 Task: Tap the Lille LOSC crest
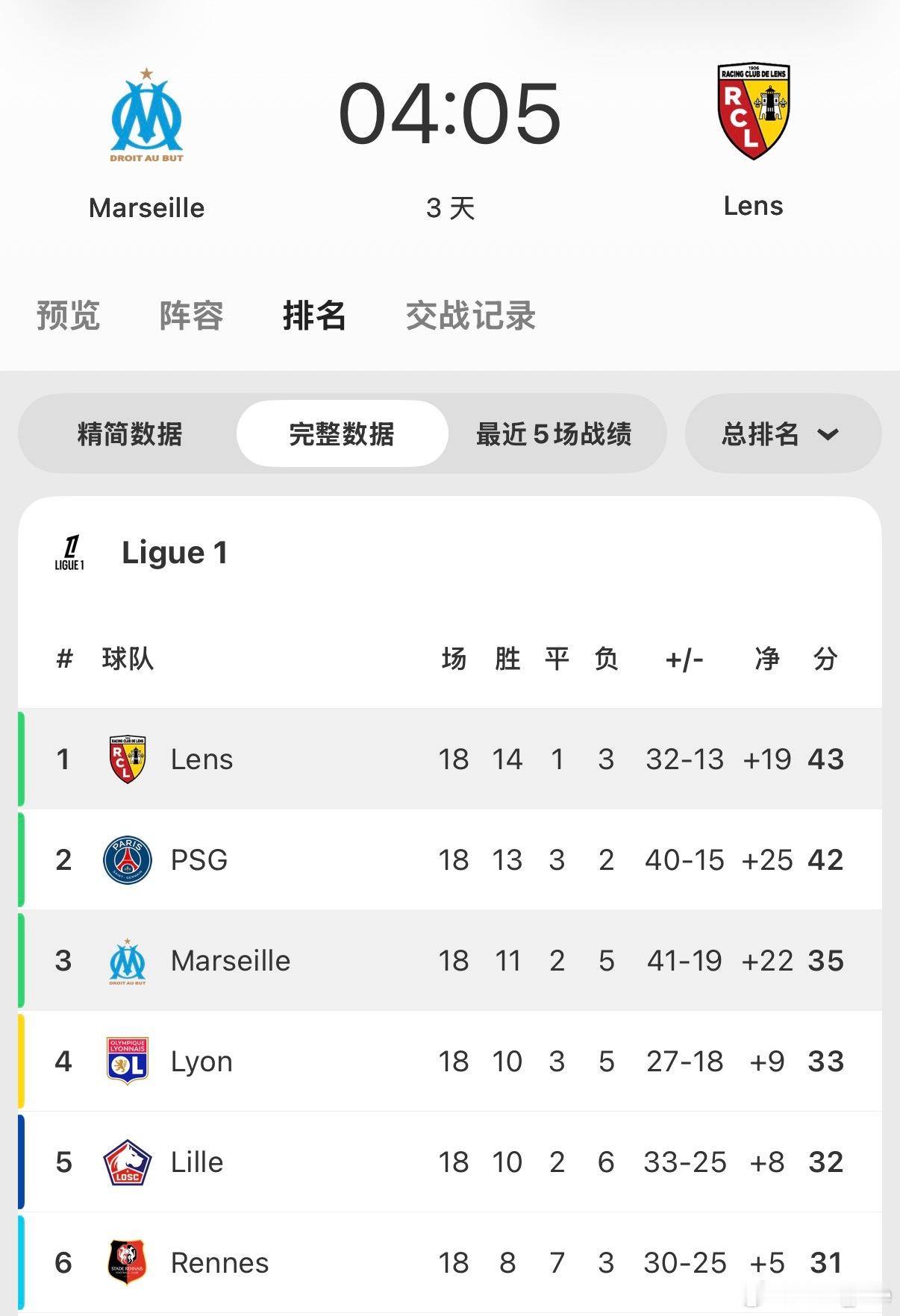coord(128,1162)
